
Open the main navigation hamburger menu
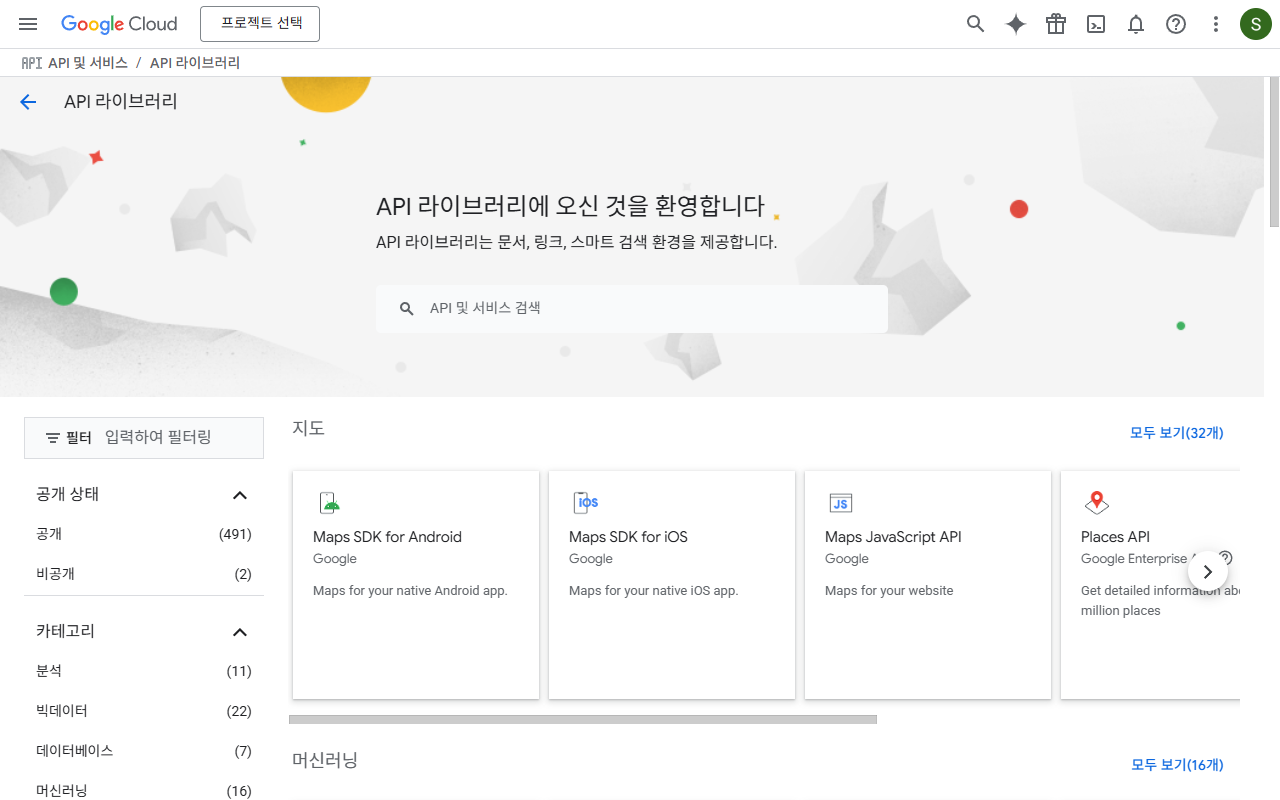[28, 24]
